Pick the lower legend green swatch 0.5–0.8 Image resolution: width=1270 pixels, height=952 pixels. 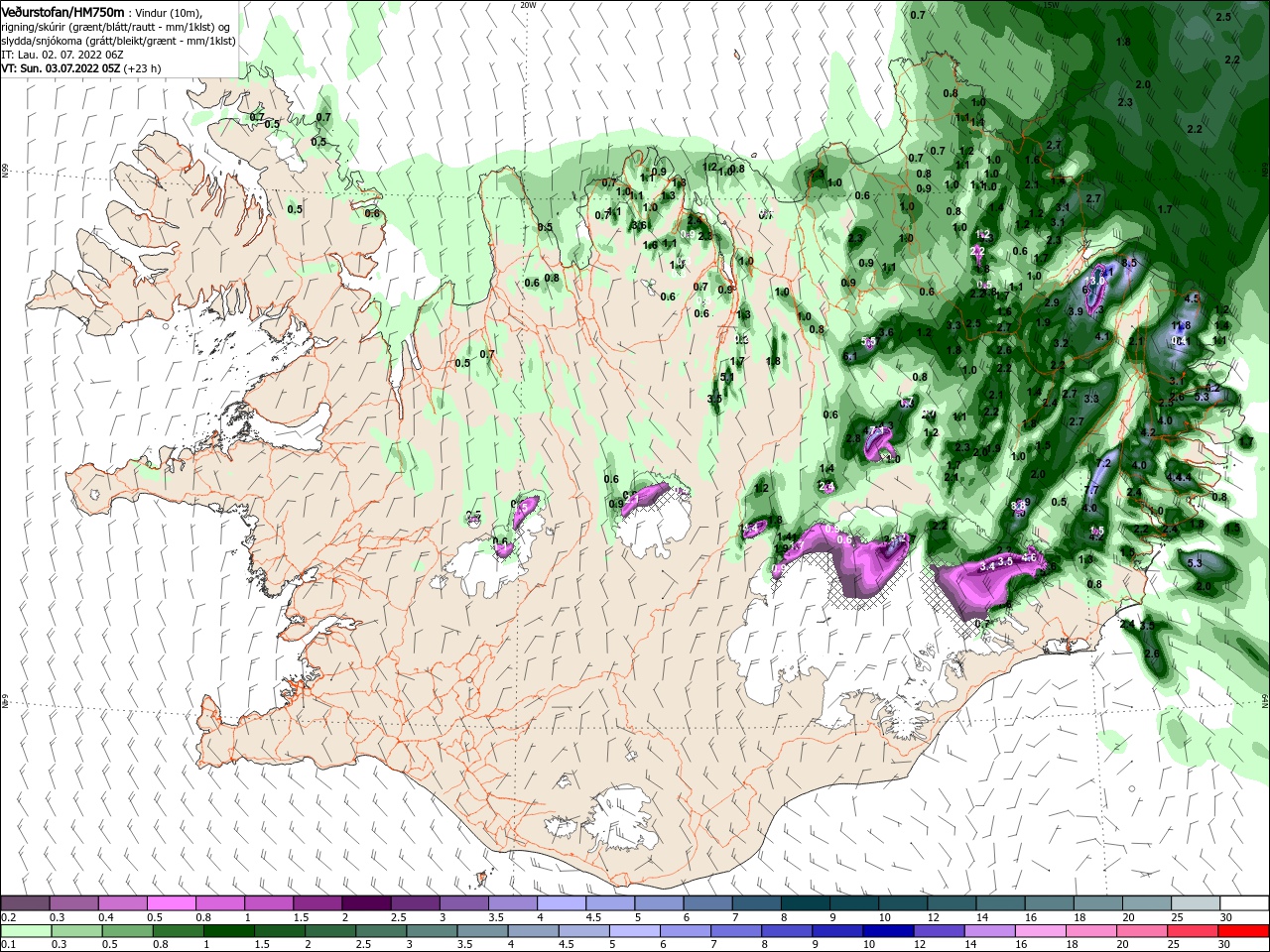click(x=127, y=931)
